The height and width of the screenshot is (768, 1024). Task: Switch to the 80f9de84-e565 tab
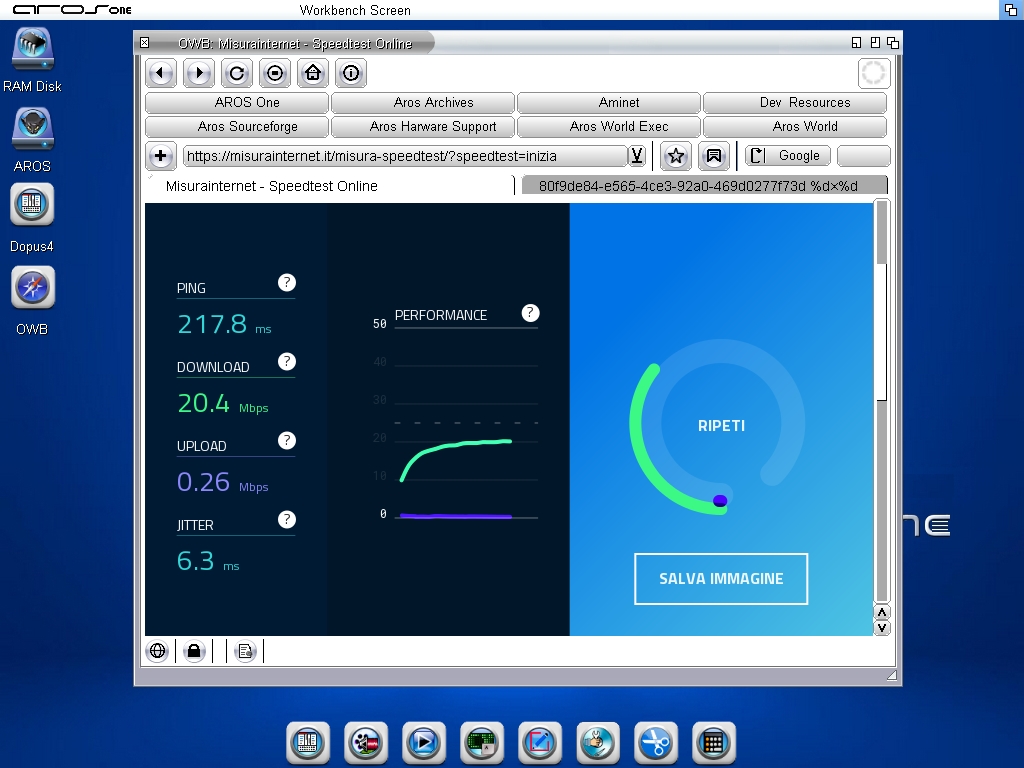pos(705,186)
